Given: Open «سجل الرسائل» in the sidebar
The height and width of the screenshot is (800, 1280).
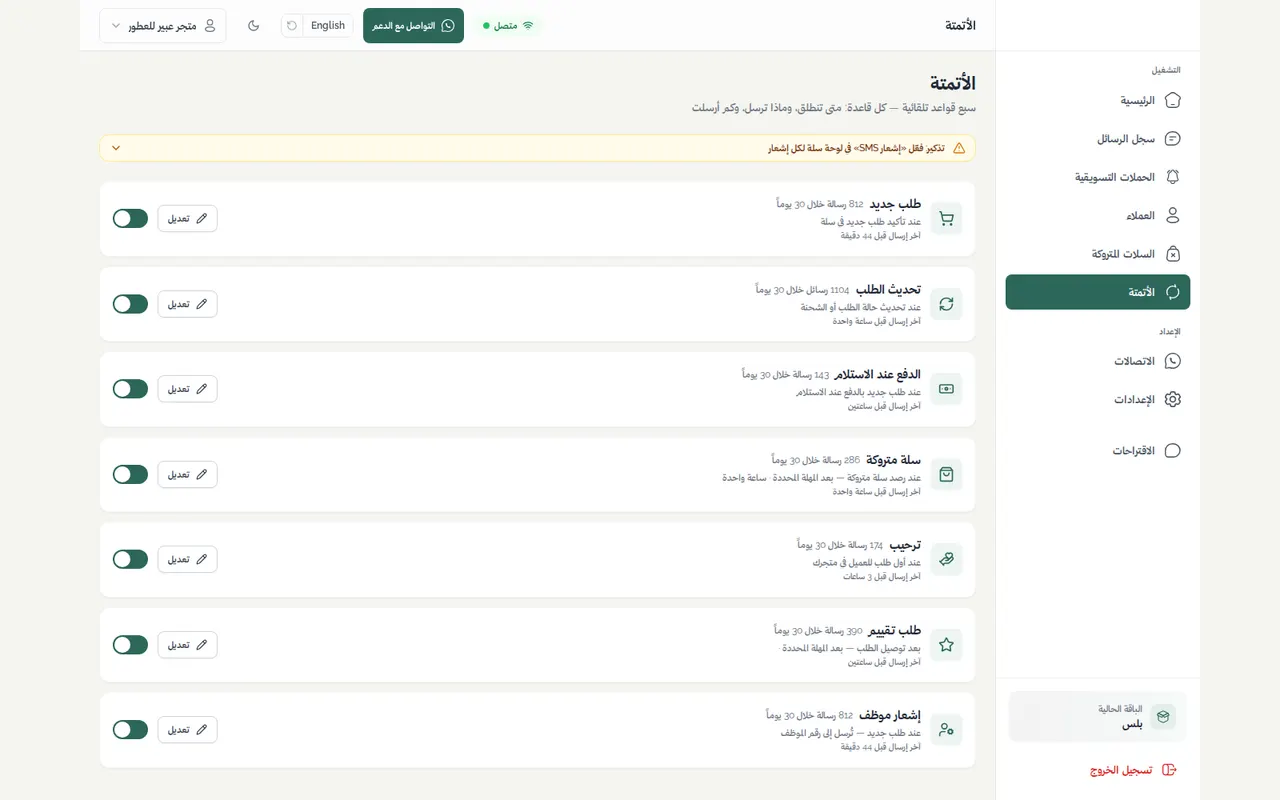Looking at the screenshot, I should click(1098, 139).
